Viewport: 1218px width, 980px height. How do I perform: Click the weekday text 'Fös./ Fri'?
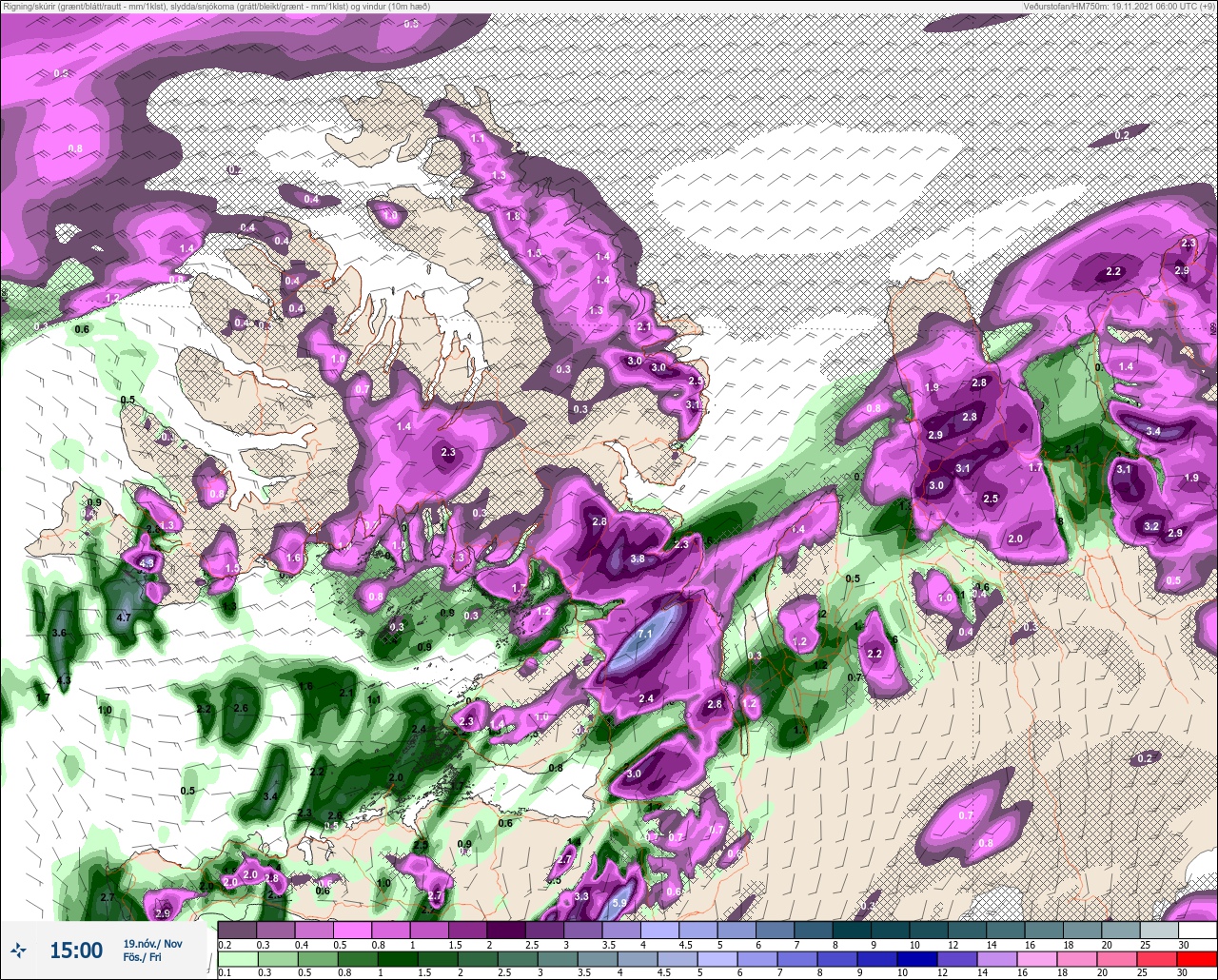142,957
